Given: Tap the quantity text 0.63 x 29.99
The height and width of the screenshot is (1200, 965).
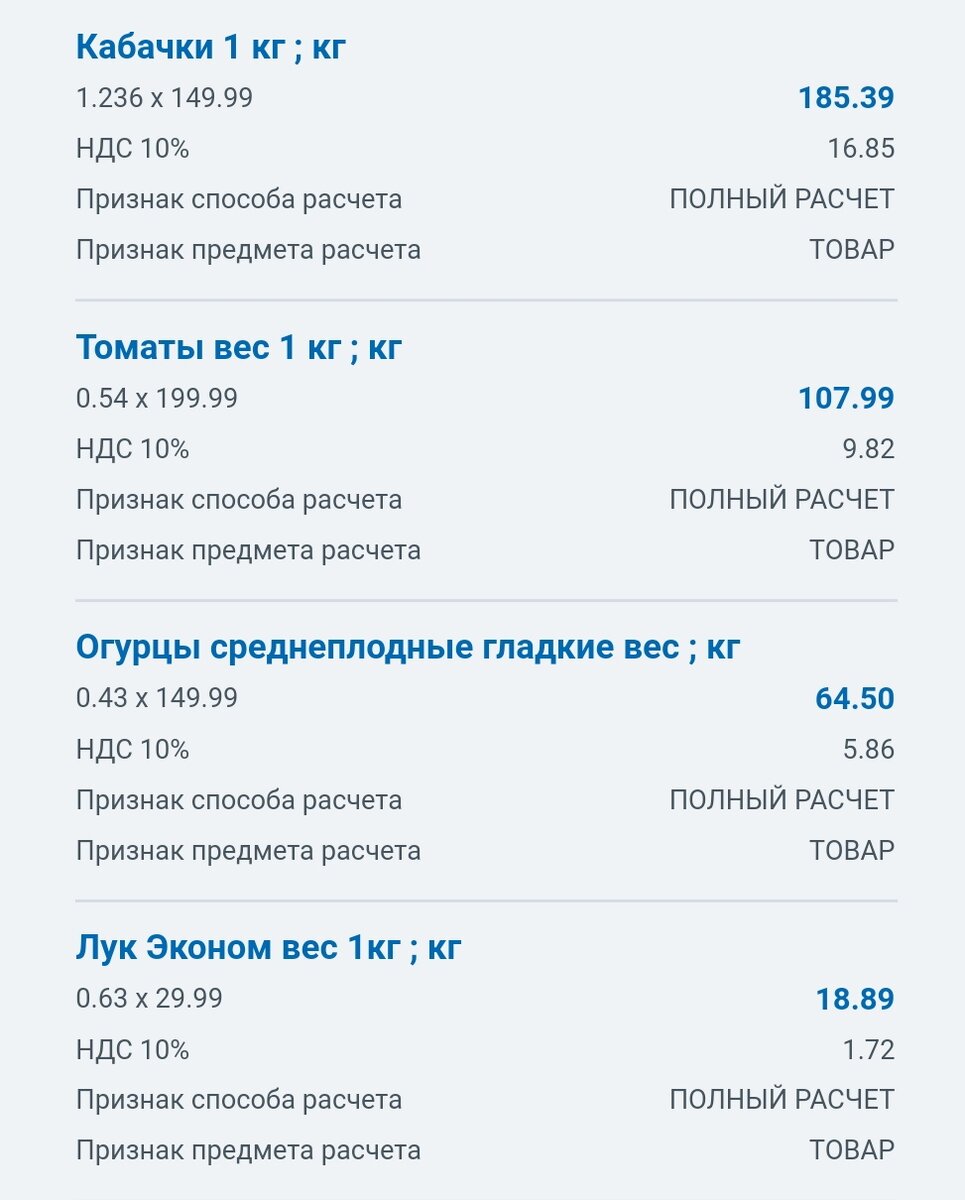Looking at the screenshot, I should pos(149,998).
